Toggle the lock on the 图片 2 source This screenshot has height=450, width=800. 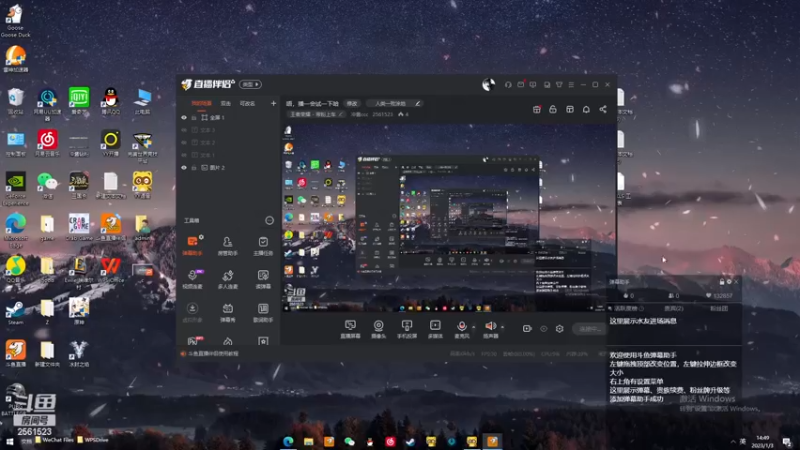point(194,167)
